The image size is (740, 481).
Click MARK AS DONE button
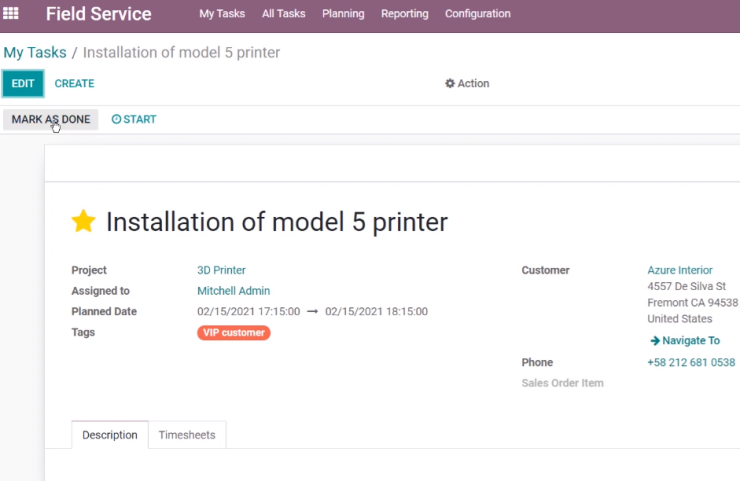click(x=50, y=119)
